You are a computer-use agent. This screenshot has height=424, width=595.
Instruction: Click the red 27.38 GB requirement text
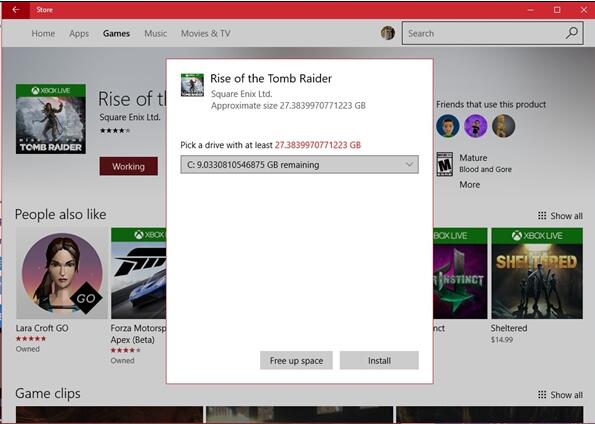[x=318, y=145]
